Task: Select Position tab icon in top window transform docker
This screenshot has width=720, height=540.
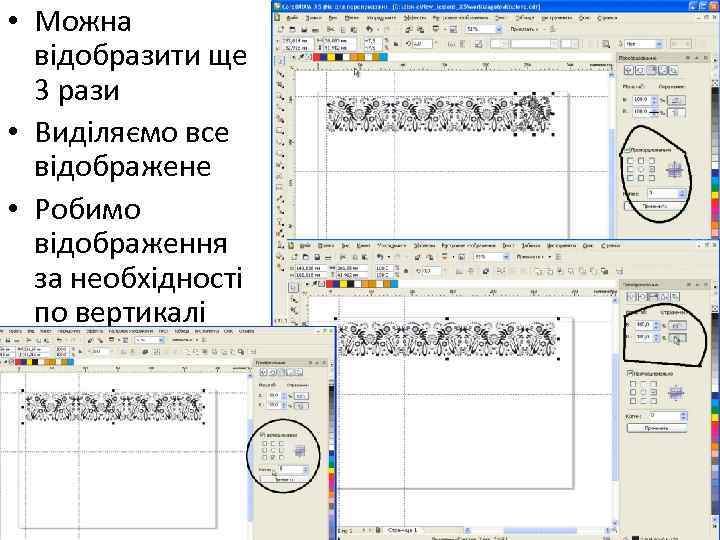Action: click(x=629, y=70)
